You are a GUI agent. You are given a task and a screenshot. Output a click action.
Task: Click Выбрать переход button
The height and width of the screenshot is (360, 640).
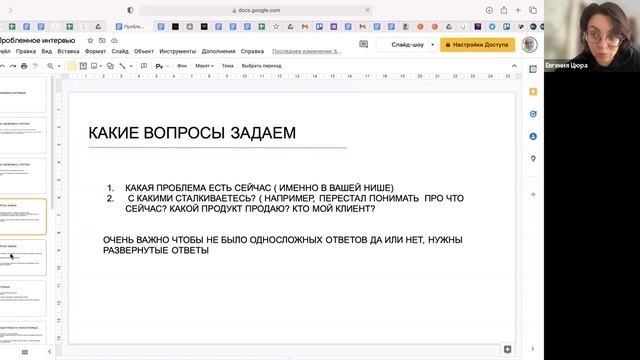pos(262,66)
